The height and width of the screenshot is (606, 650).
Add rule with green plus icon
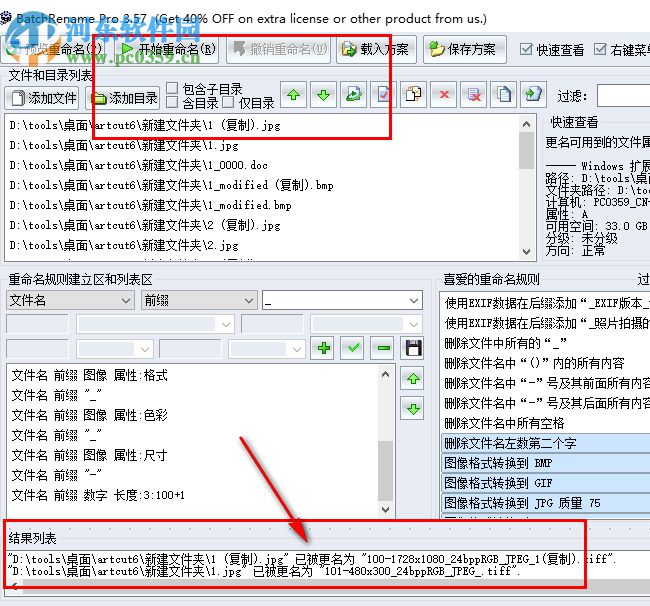click(323, 348)
